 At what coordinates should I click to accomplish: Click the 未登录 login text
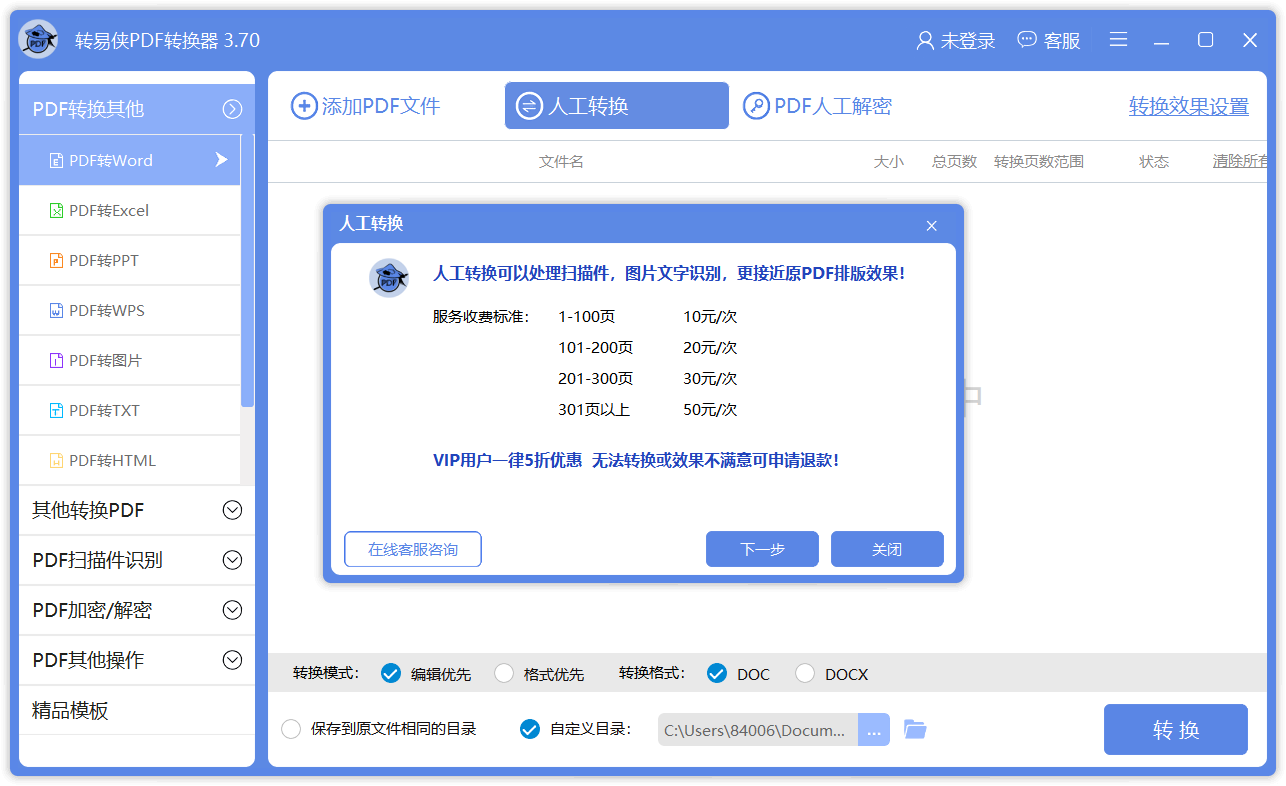click(968, 41)
